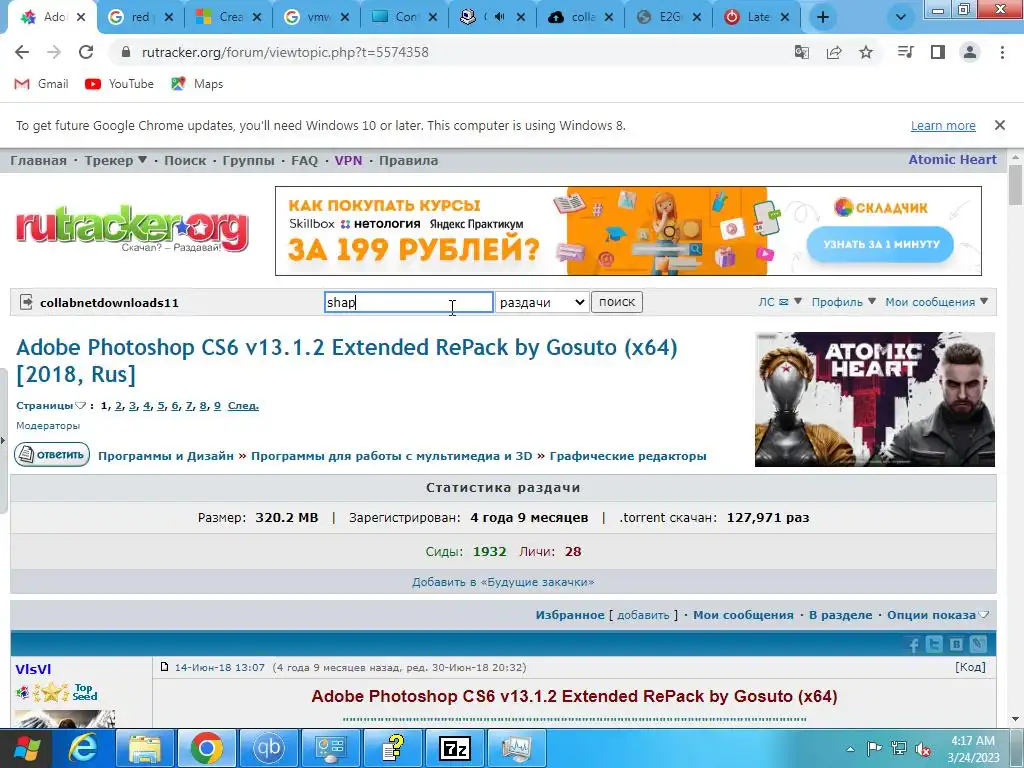Click Модераторы link
This screenshot has height=768, width=1024.
coord(48,426)
